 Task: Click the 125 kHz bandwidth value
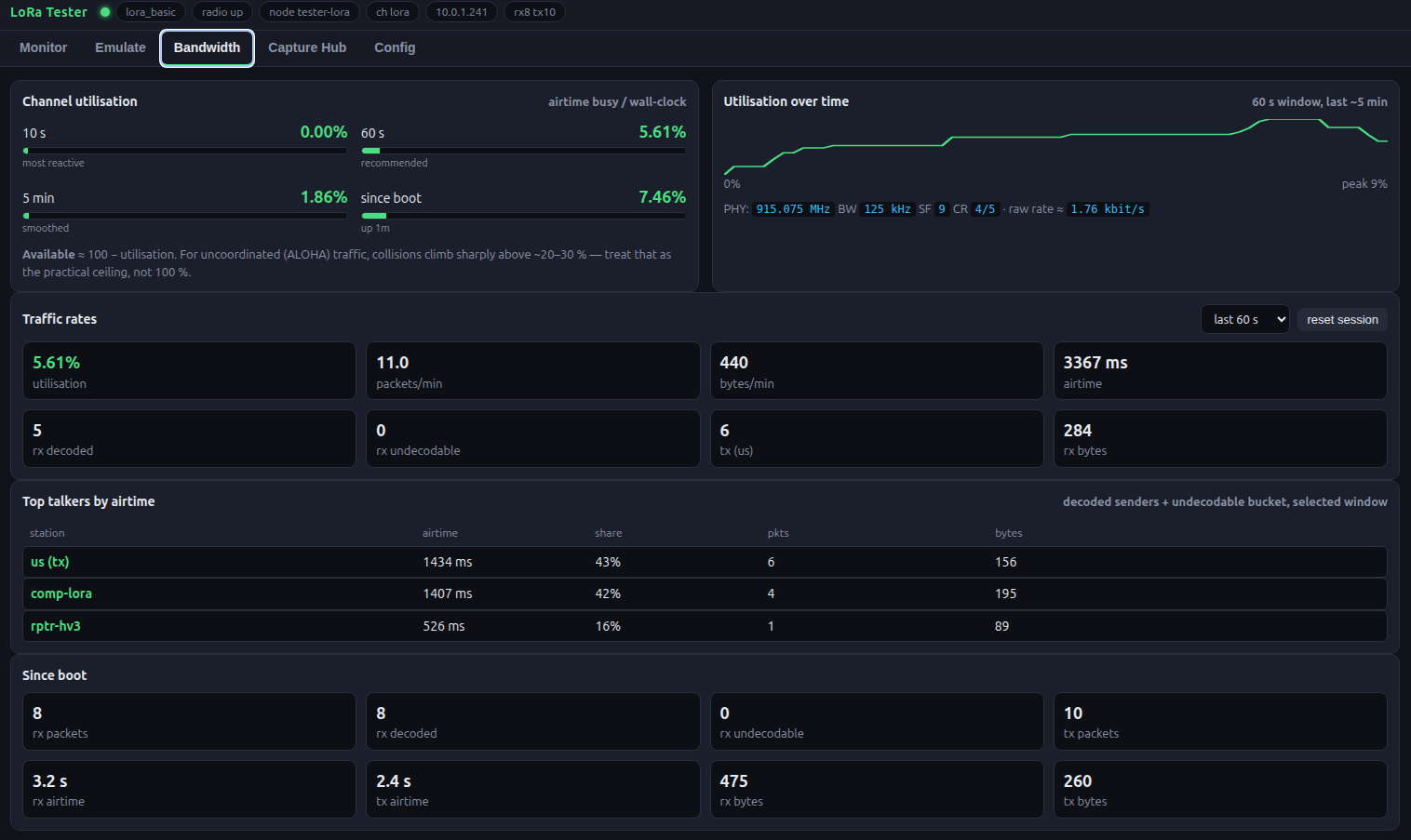tap(887, 209)
